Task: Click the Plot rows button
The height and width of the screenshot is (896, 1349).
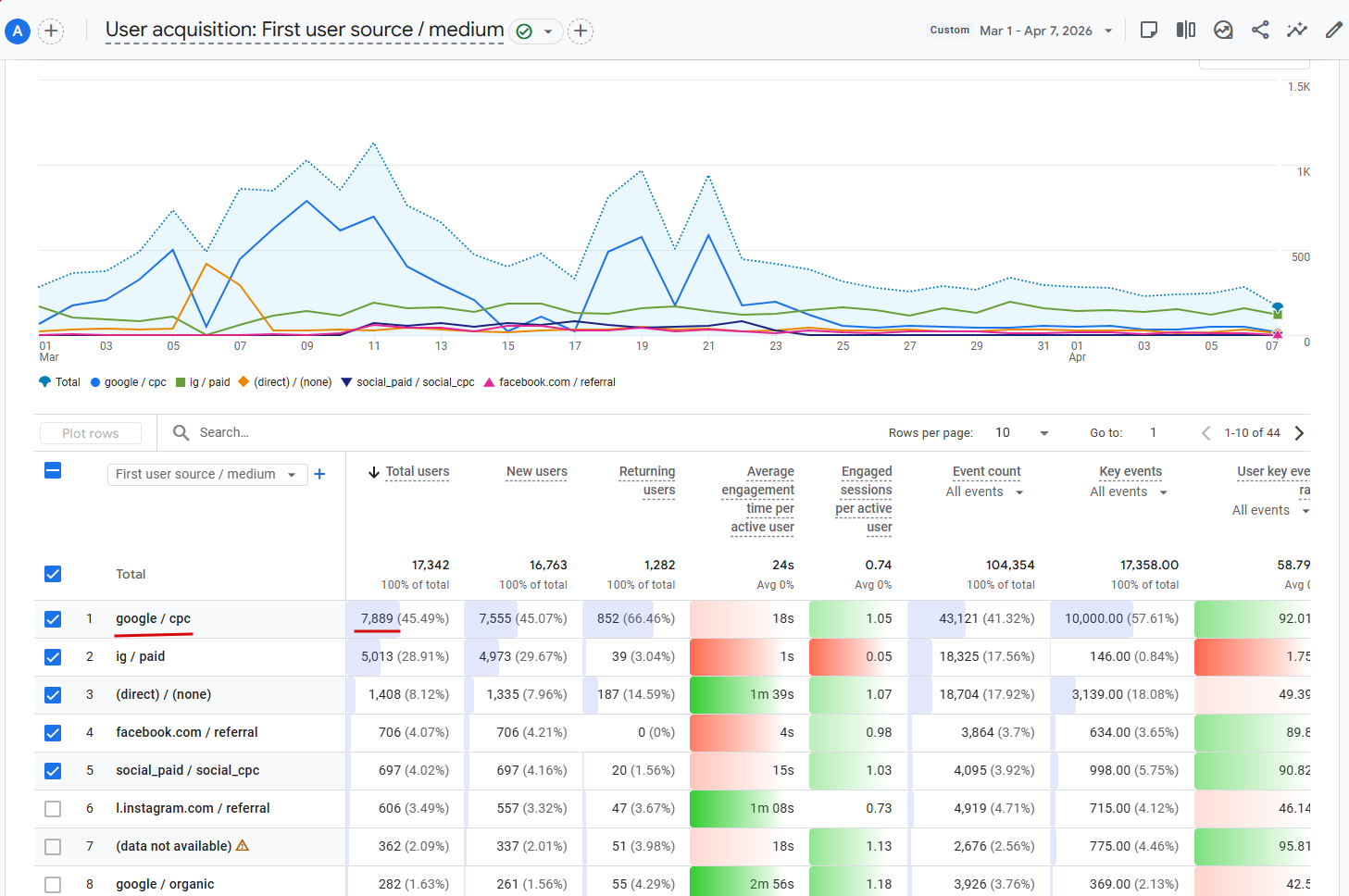Action: (x=91, y=433)
